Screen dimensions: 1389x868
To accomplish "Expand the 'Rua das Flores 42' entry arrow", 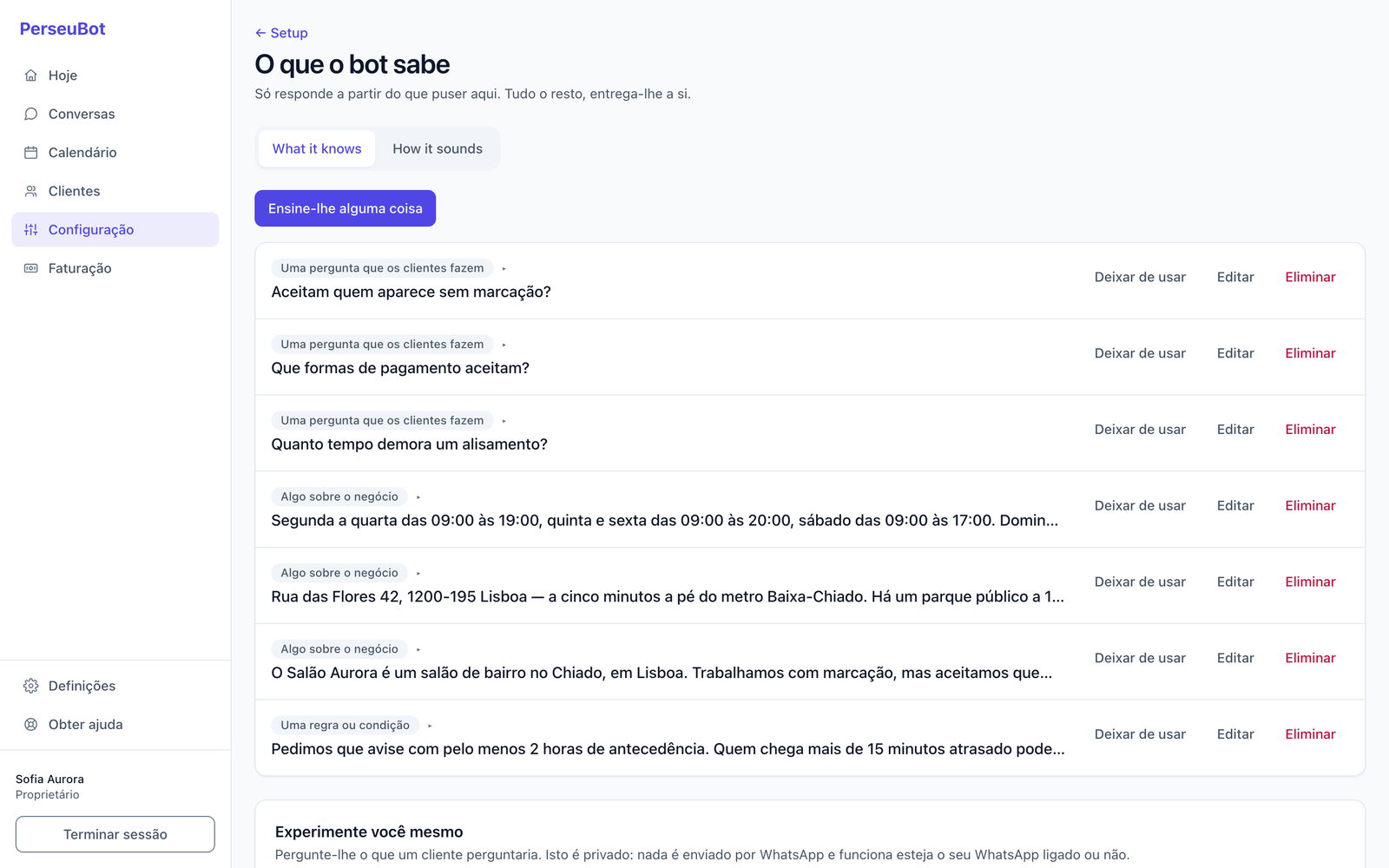I will point(418,573).
